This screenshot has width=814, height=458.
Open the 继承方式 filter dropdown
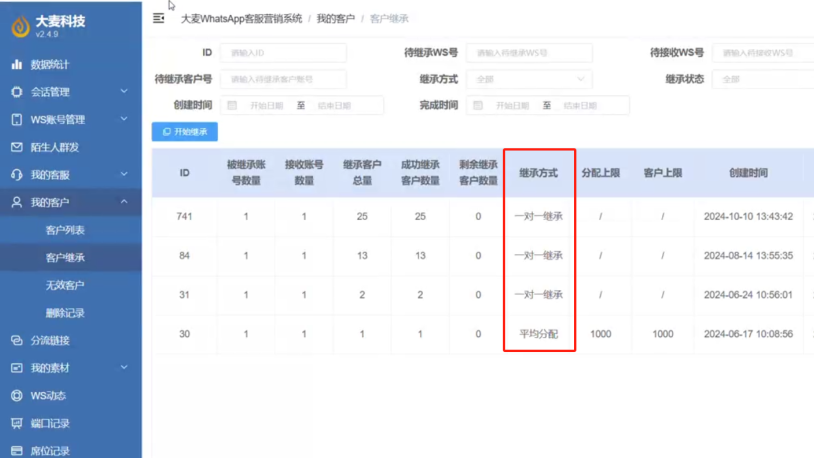tap(529, 79)
